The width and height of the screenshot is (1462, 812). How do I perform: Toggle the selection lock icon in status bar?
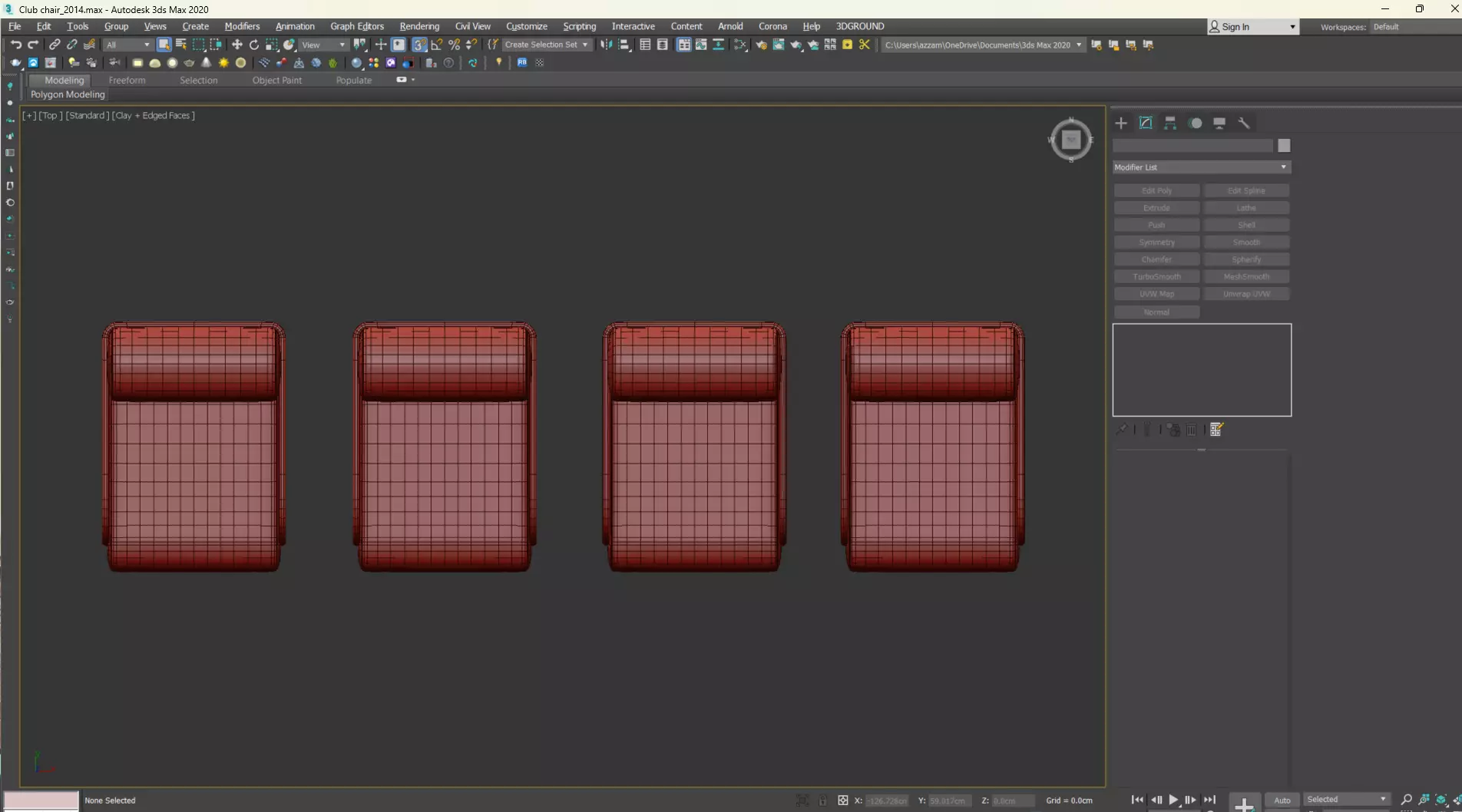822,800
